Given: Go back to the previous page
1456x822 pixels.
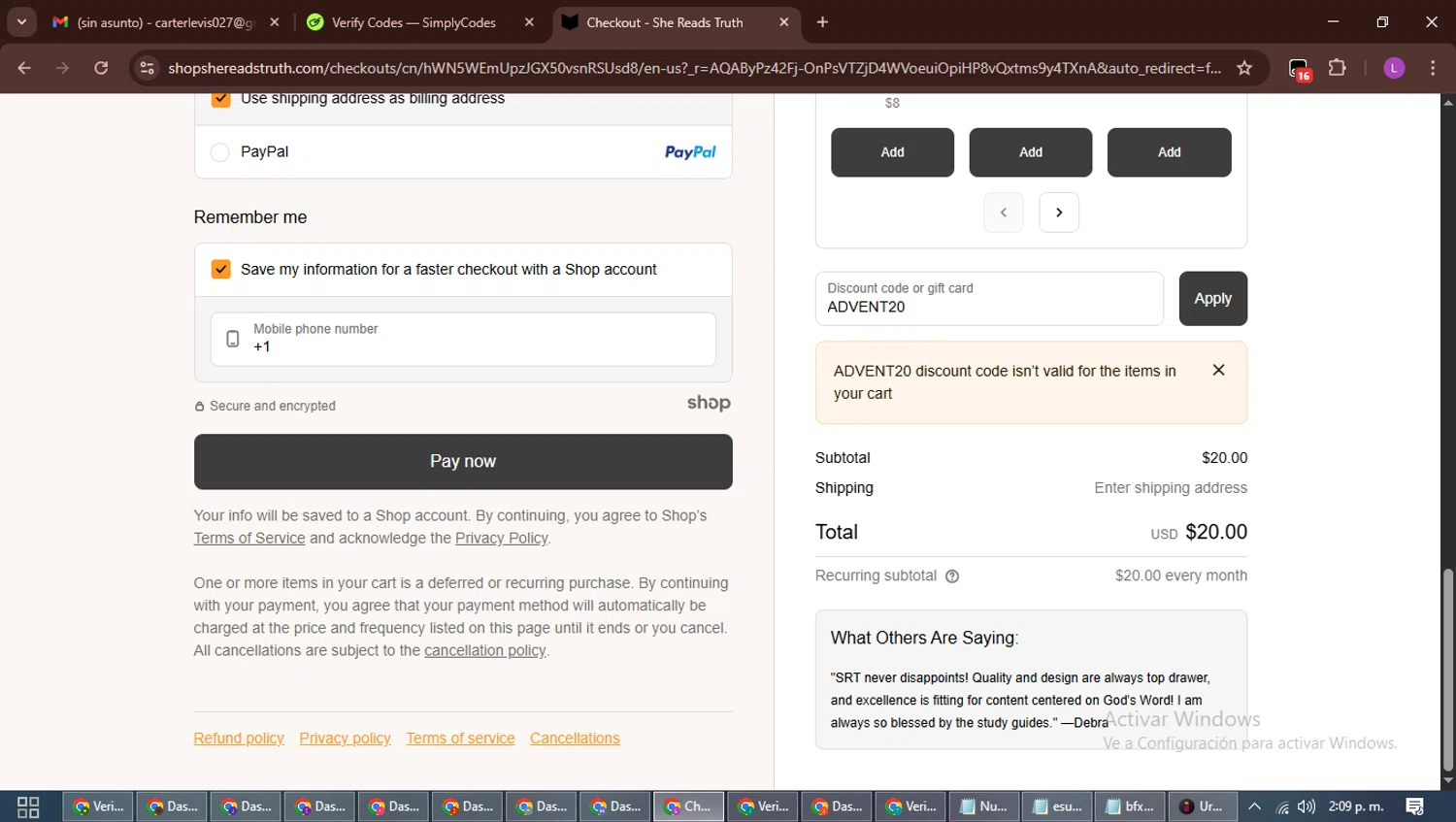Looking at the screenshot, I should (24, 68).
